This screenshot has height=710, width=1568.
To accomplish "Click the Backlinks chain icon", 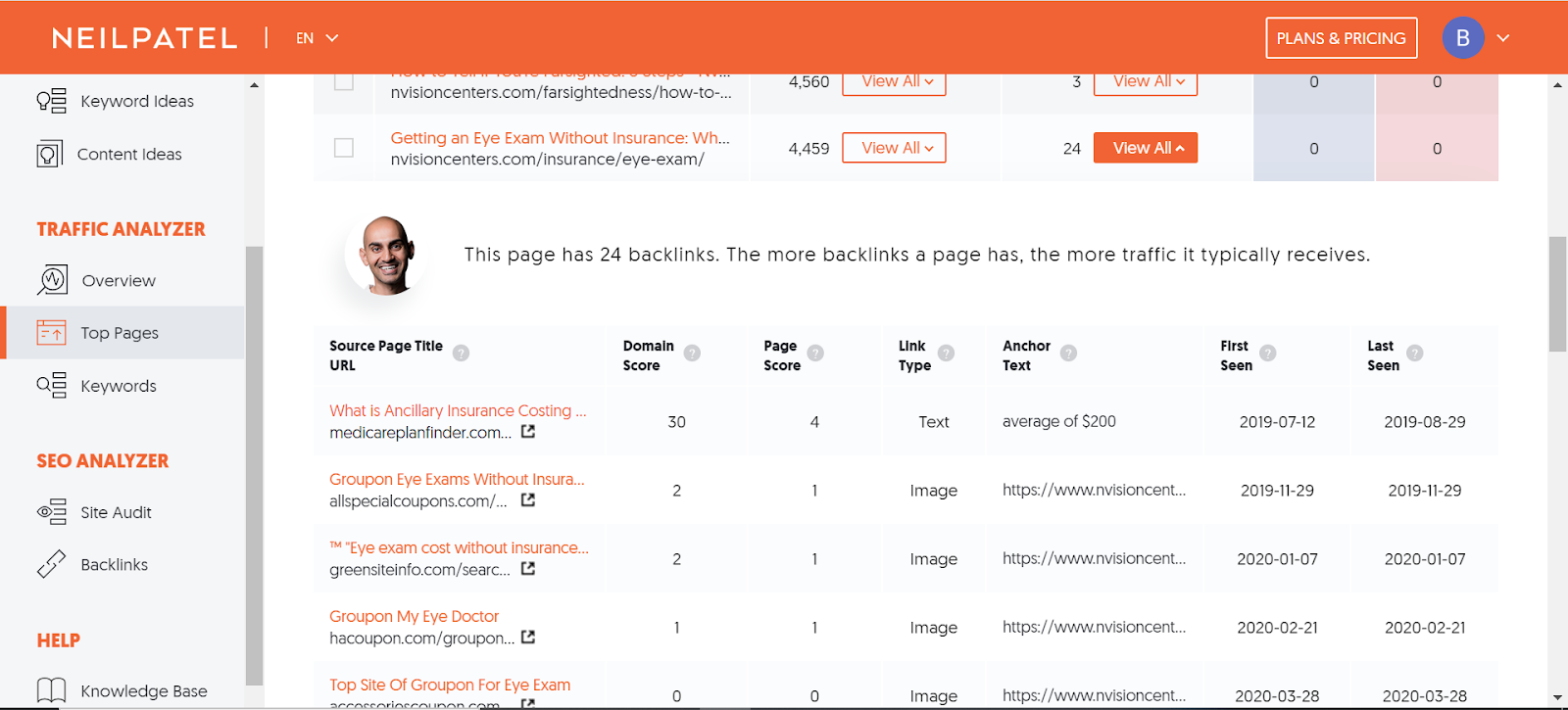I will (x=51, y=564).
